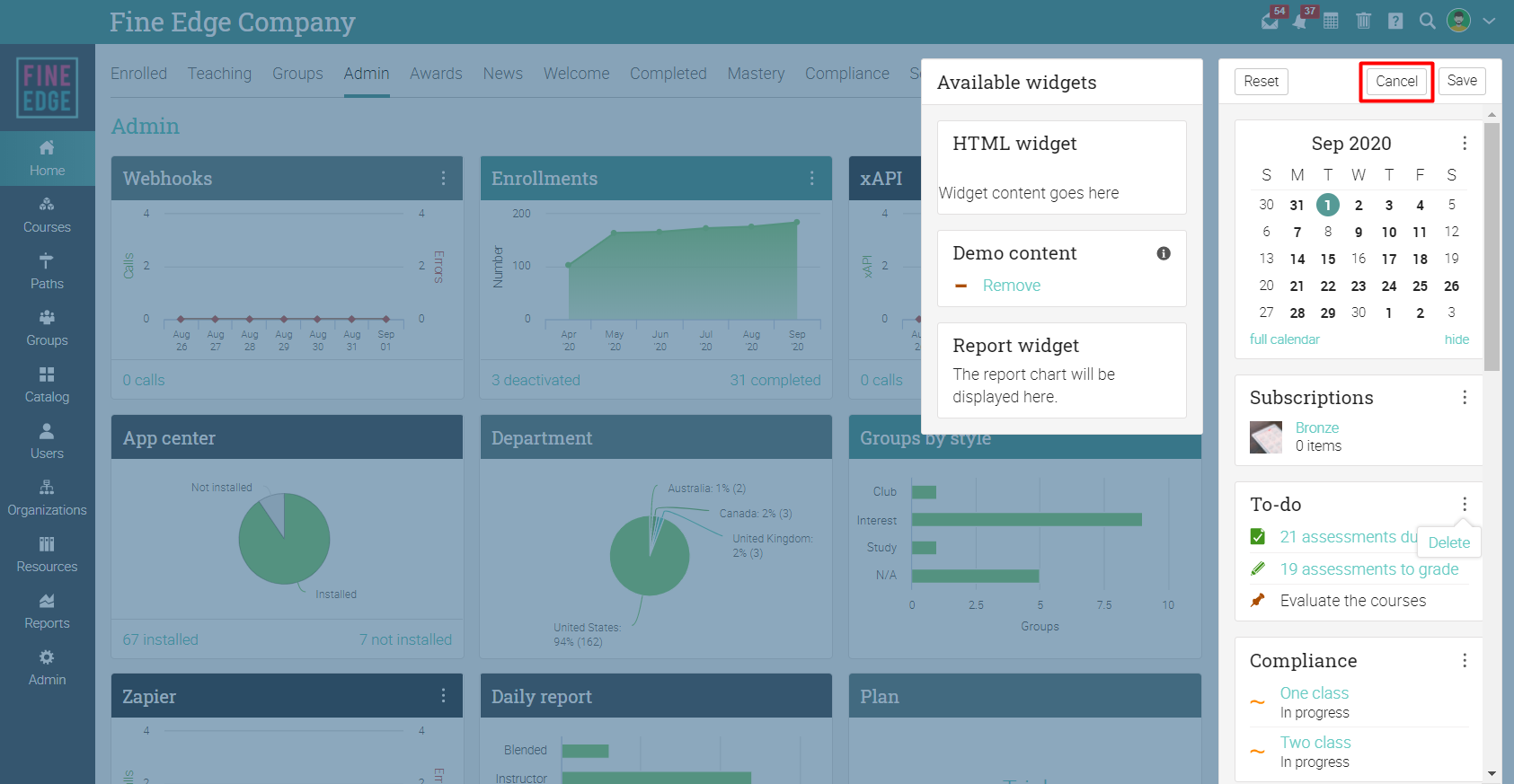This screenshot has height=784, width=1514.
Task: Open the notifications bell icon
Action: tap(1299, 22)
